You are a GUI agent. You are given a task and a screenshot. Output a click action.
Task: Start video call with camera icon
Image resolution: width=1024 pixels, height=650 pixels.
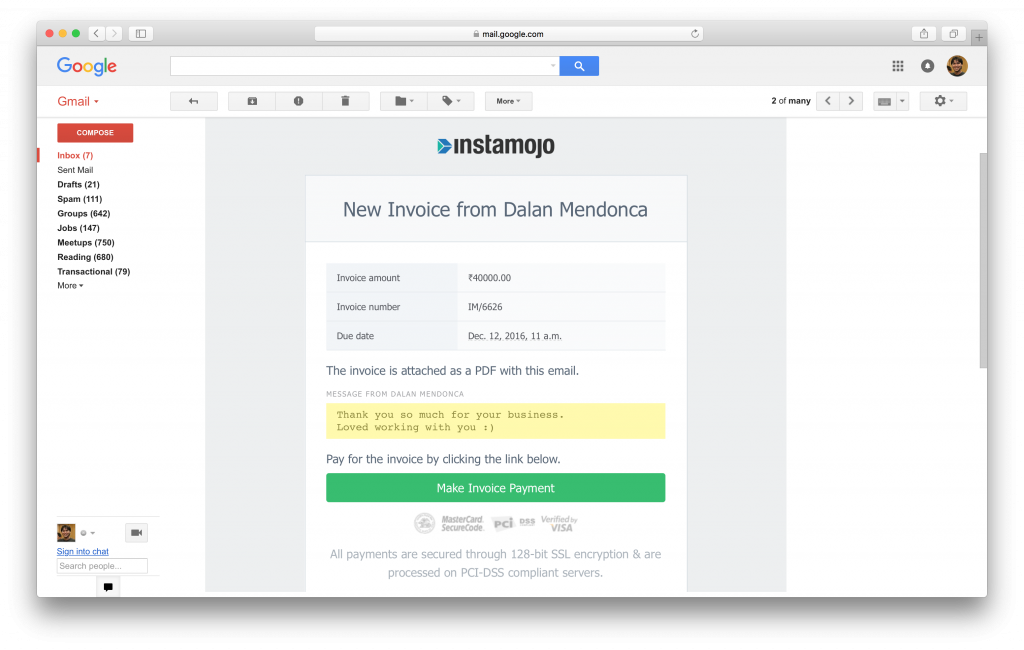tap(136, 533)
